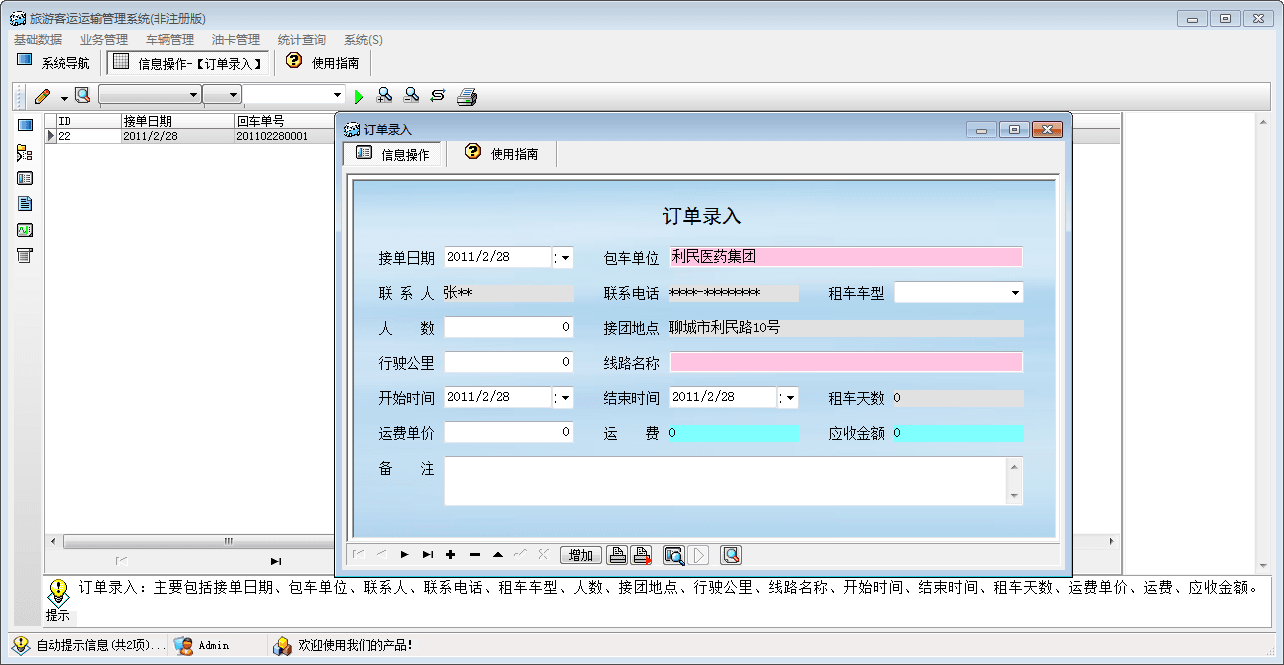Viewport: 1284px width, 665px height.
Task: Open the 接单日期 date picker dropdown
Action: 565,258
